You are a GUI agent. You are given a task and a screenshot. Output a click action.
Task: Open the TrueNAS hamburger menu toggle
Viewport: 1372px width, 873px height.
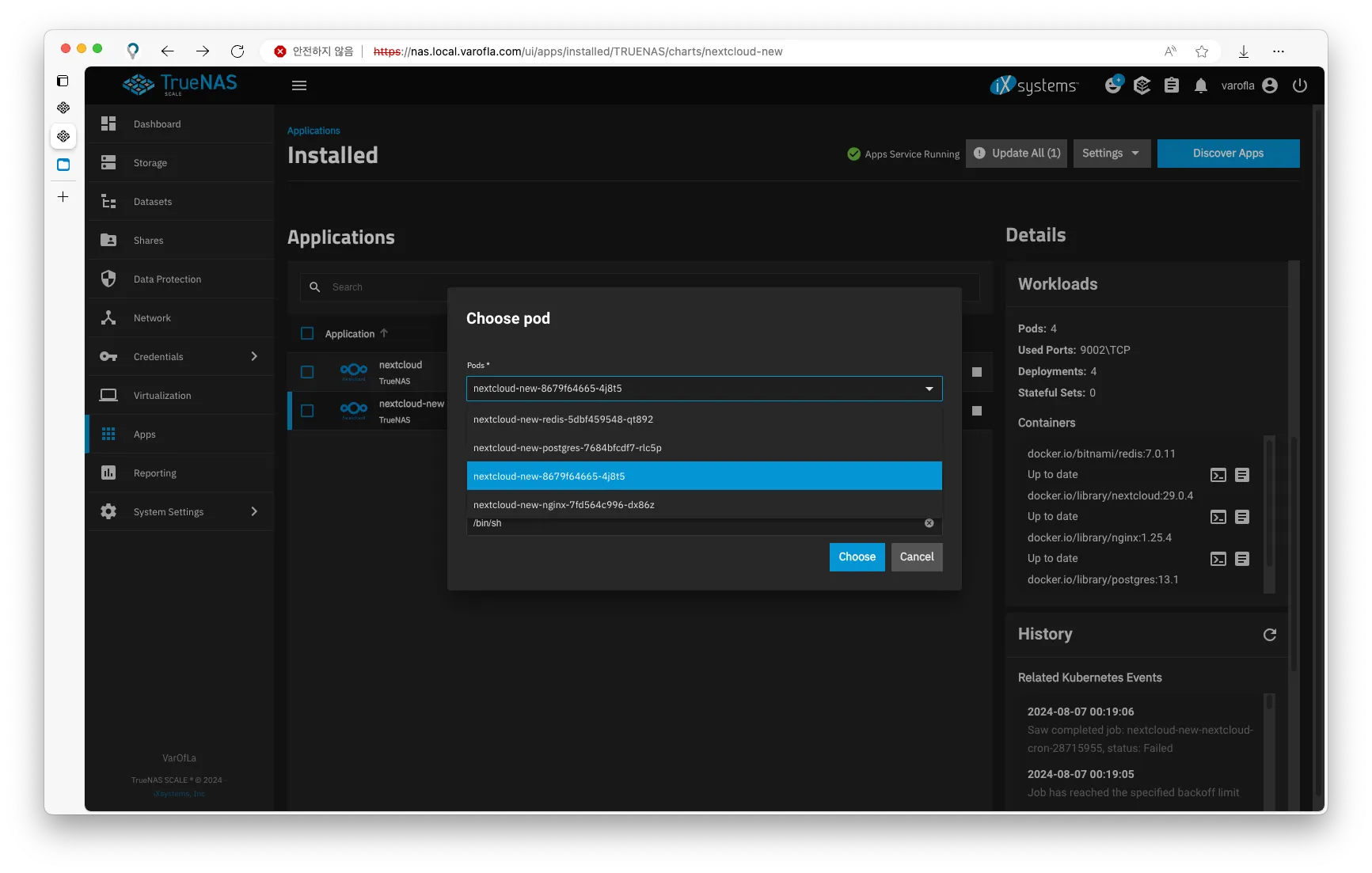coord(299,85)
